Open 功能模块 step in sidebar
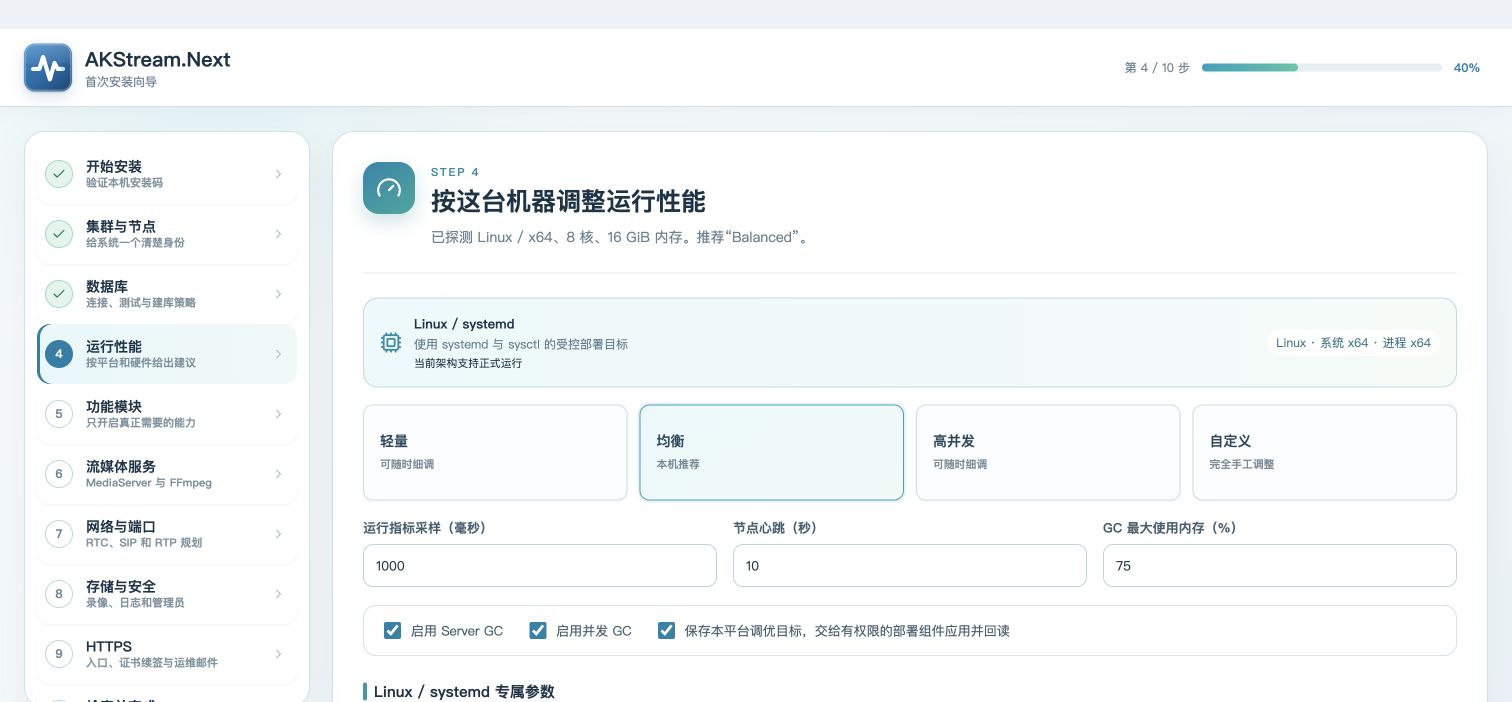Screen dimensions: 1512x702 click(167, 414)
